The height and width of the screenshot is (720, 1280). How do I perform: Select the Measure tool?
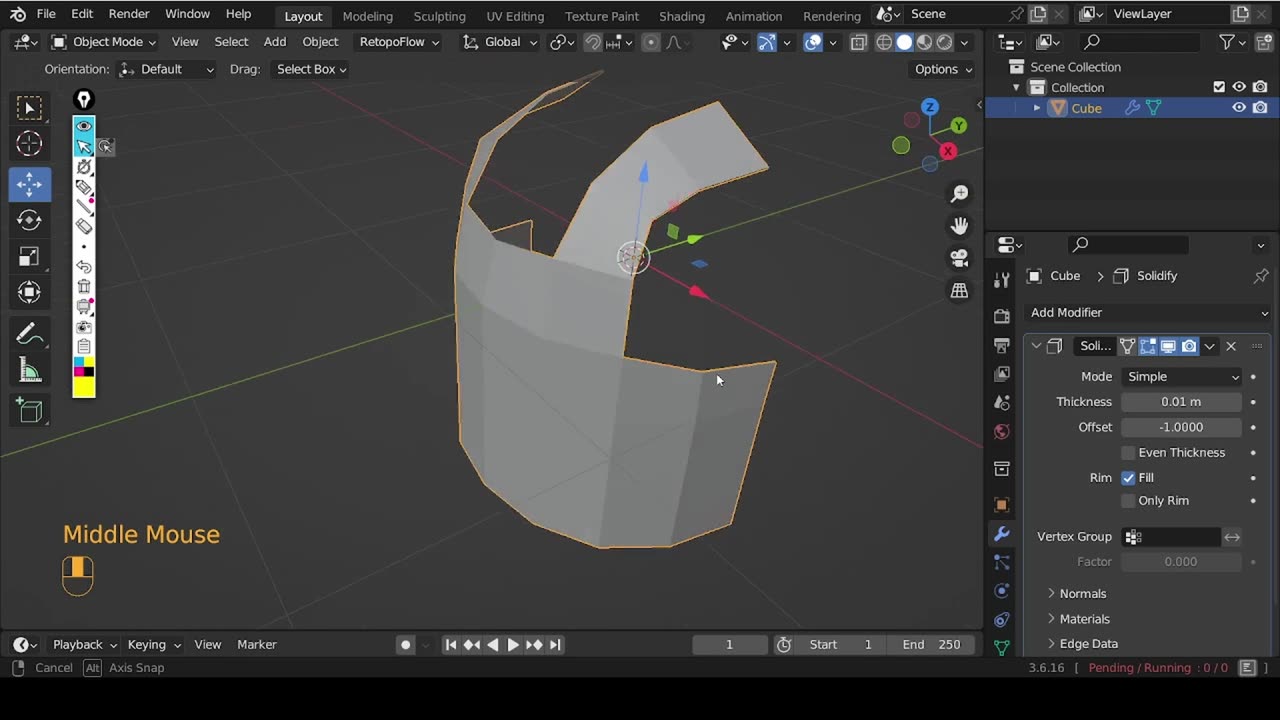(29, 371)
